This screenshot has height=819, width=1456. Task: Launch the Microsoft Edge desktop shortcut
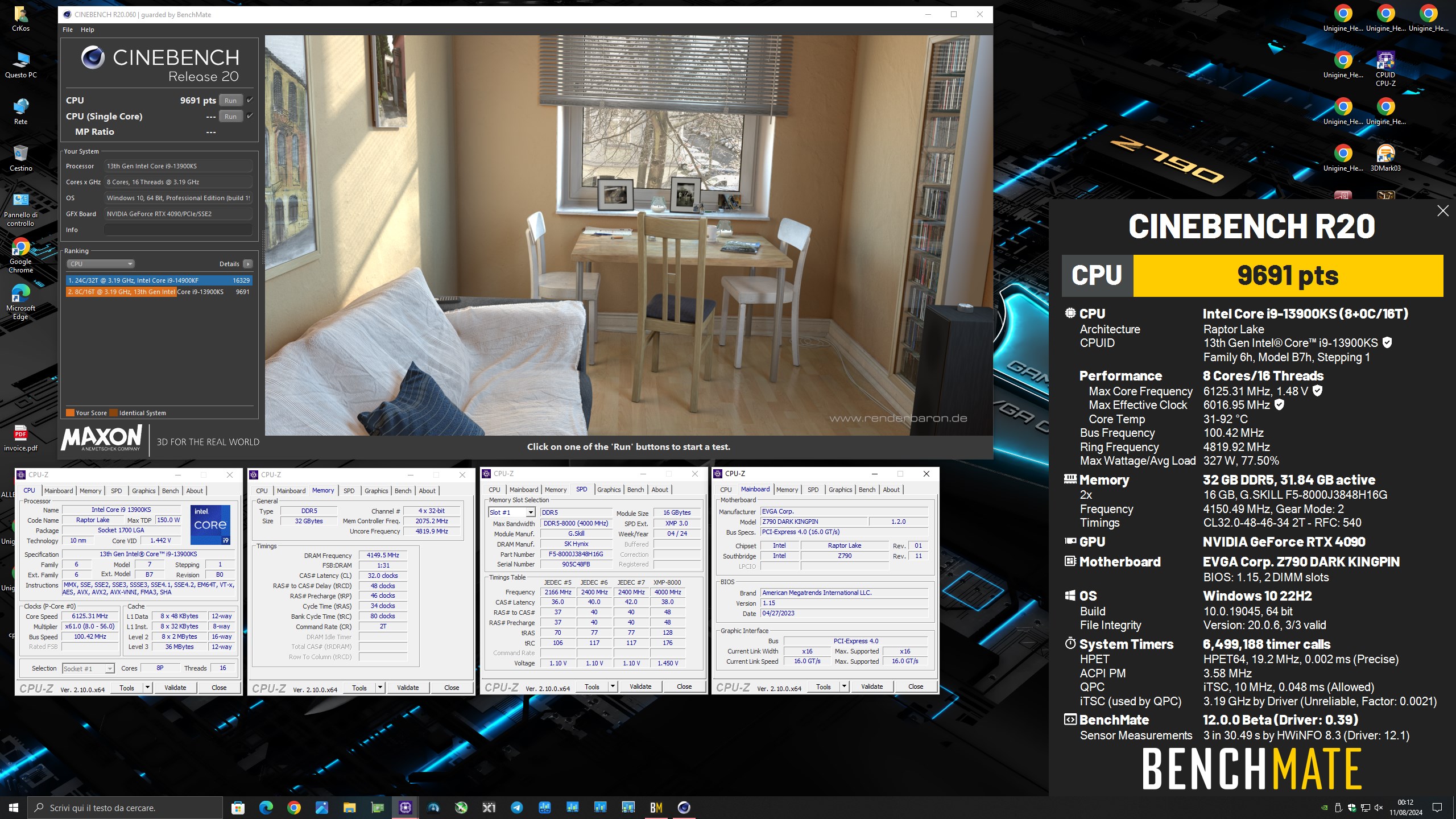20,303
